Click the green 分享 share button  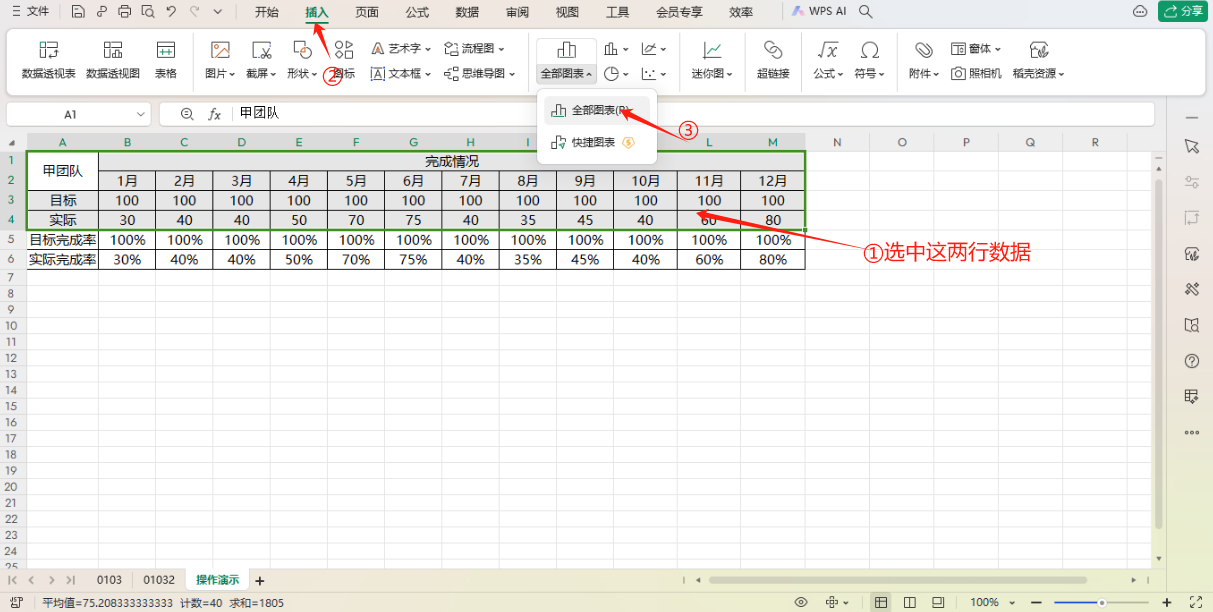[x=1183, y=11]
